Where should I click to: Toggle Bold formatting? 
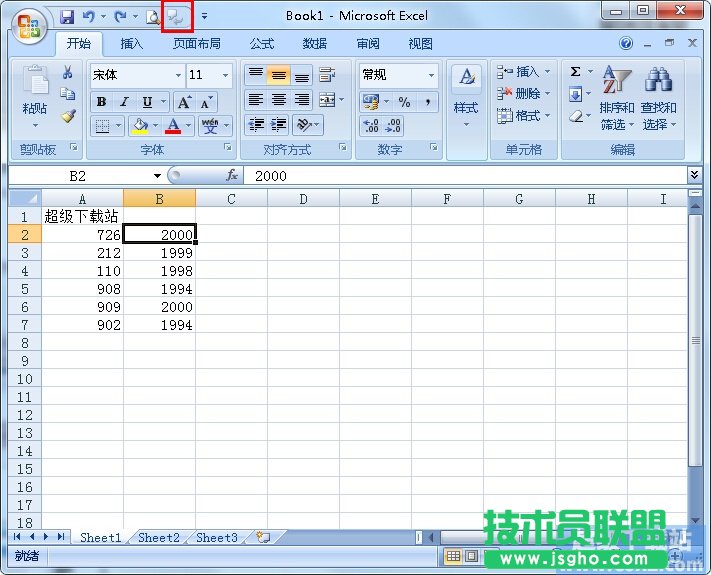101,102
